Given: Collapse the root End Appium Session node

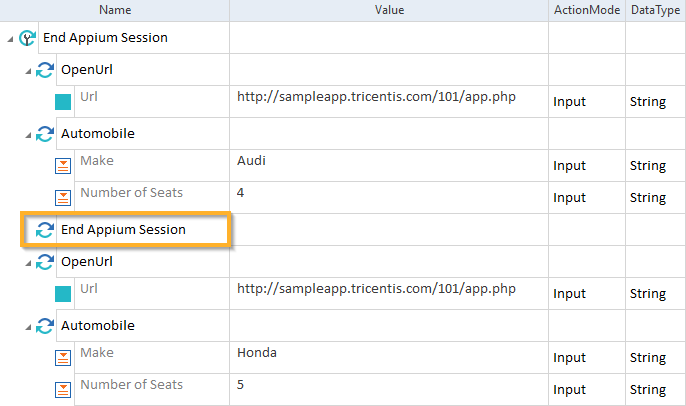Looking at the screenshot, I should pyautogui.click(x=10, y=38).
